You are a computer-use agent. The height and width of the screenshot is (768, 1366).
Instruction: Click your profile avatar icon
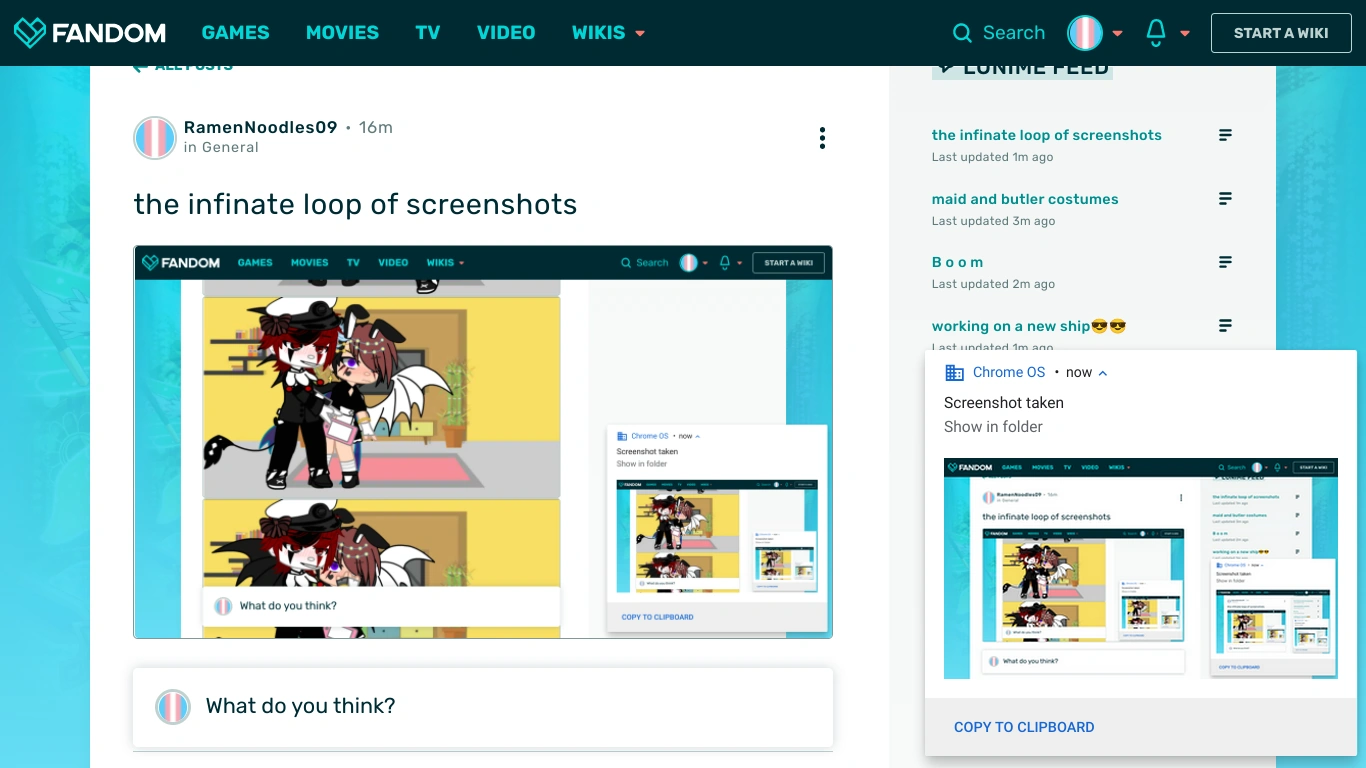[1085, 32]
